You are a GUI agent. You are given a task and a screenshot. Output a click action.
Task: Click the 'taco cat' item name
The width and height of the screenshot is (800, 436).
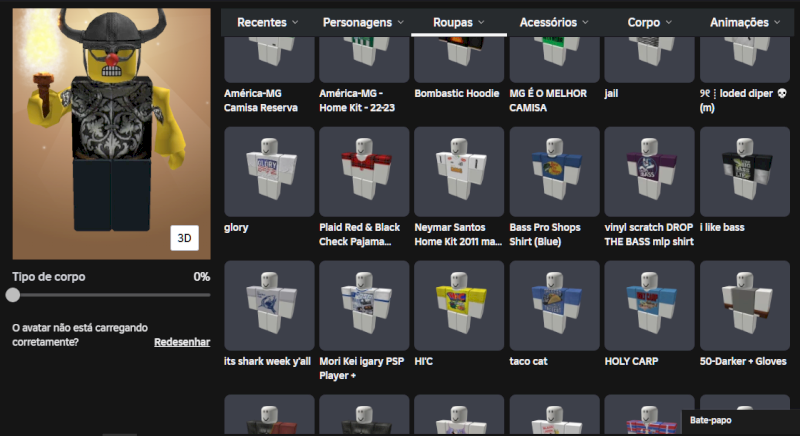528,362
